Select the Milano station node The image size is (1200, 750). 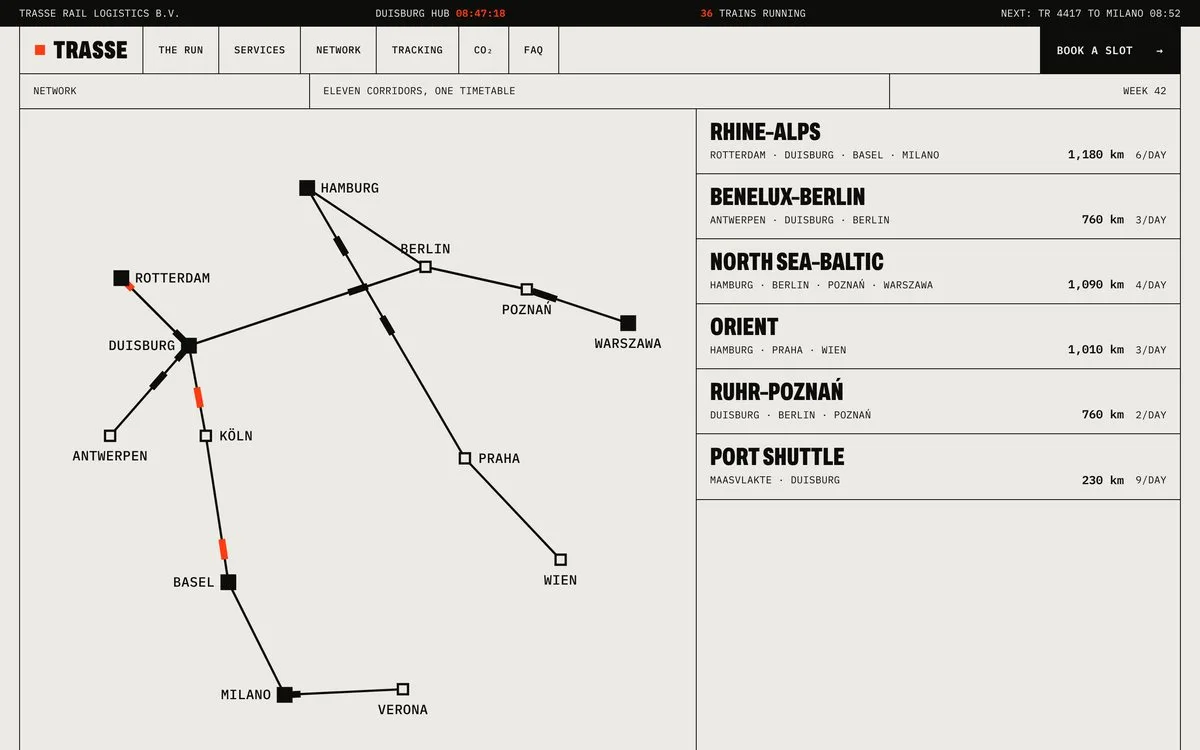[285, 694]
